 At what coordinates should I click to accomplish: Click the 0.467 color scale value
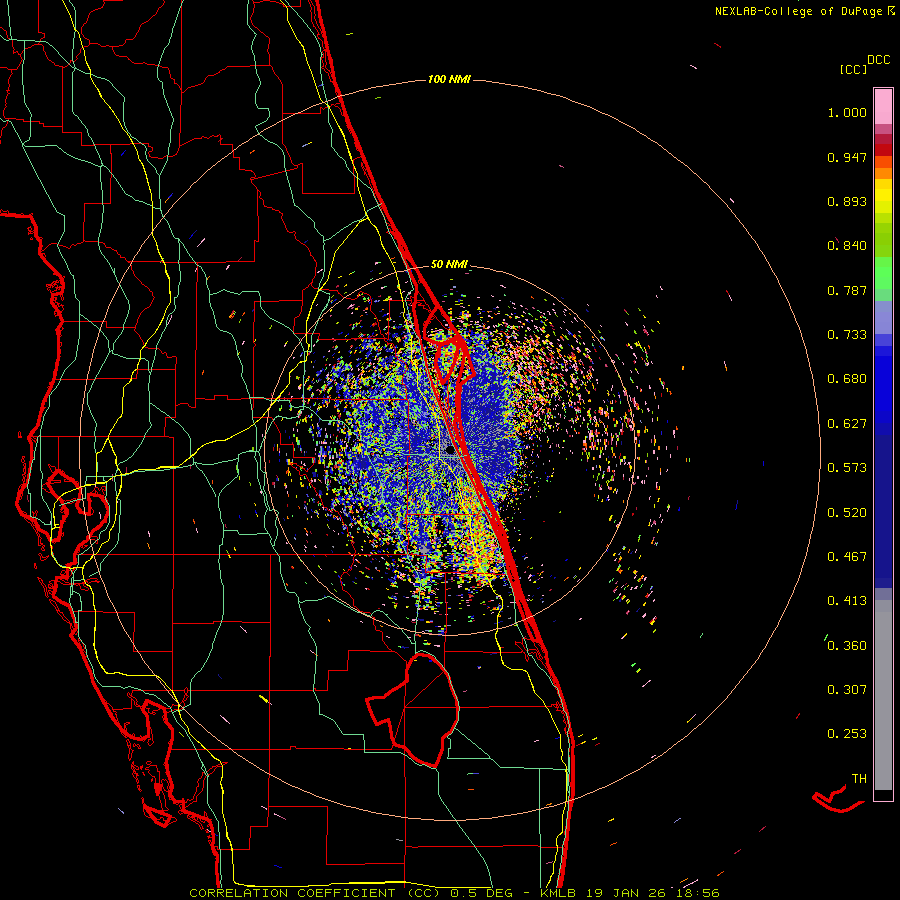(847, 557)
